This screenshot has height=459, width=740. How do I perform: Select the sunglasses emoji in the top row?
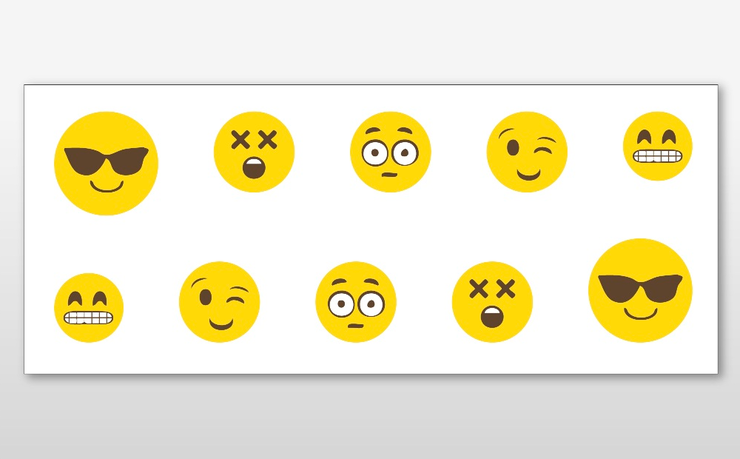(x=106, y=163)
